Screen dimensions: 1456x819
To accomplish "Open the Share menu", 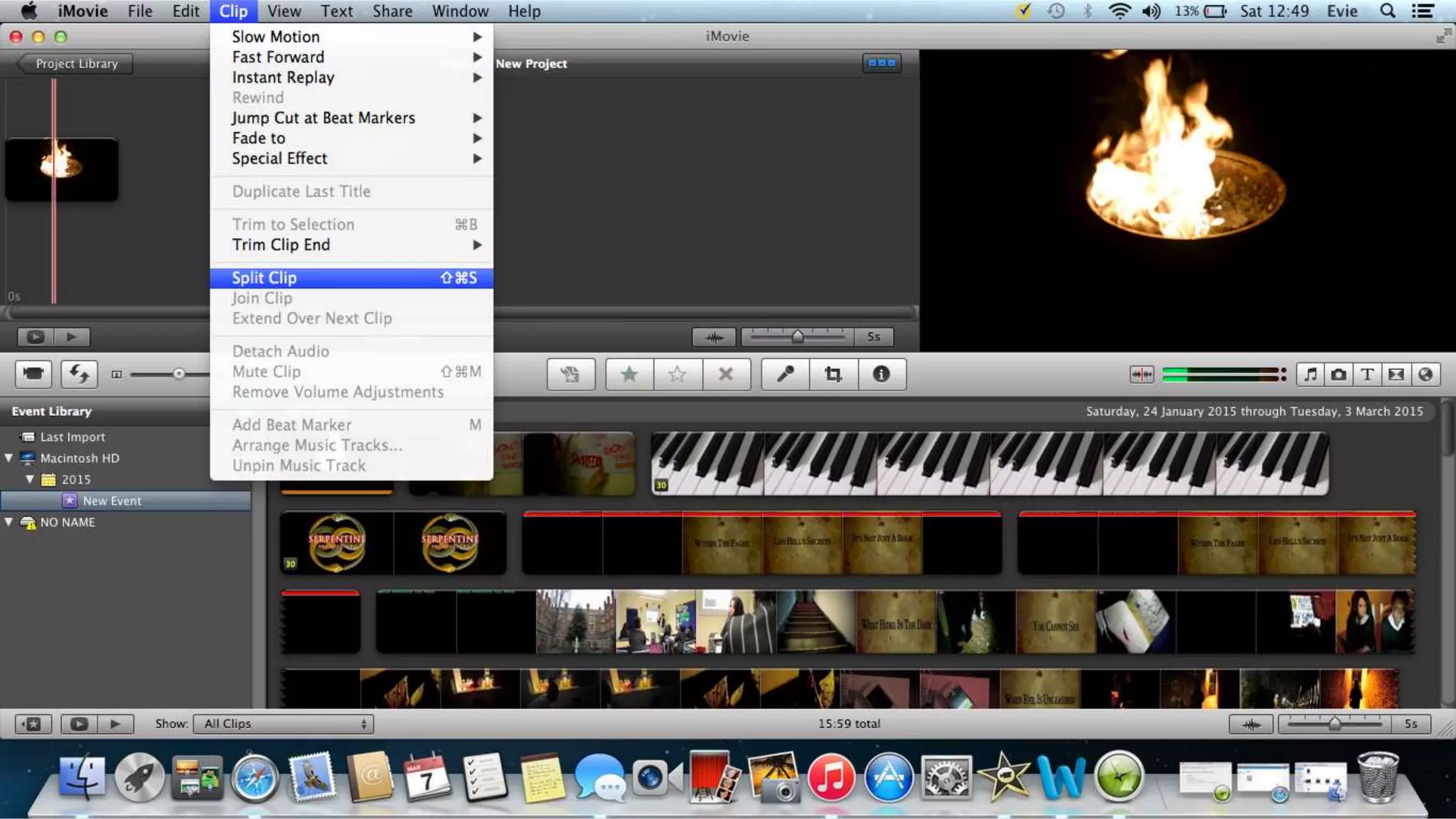I will tap(392, 11).
